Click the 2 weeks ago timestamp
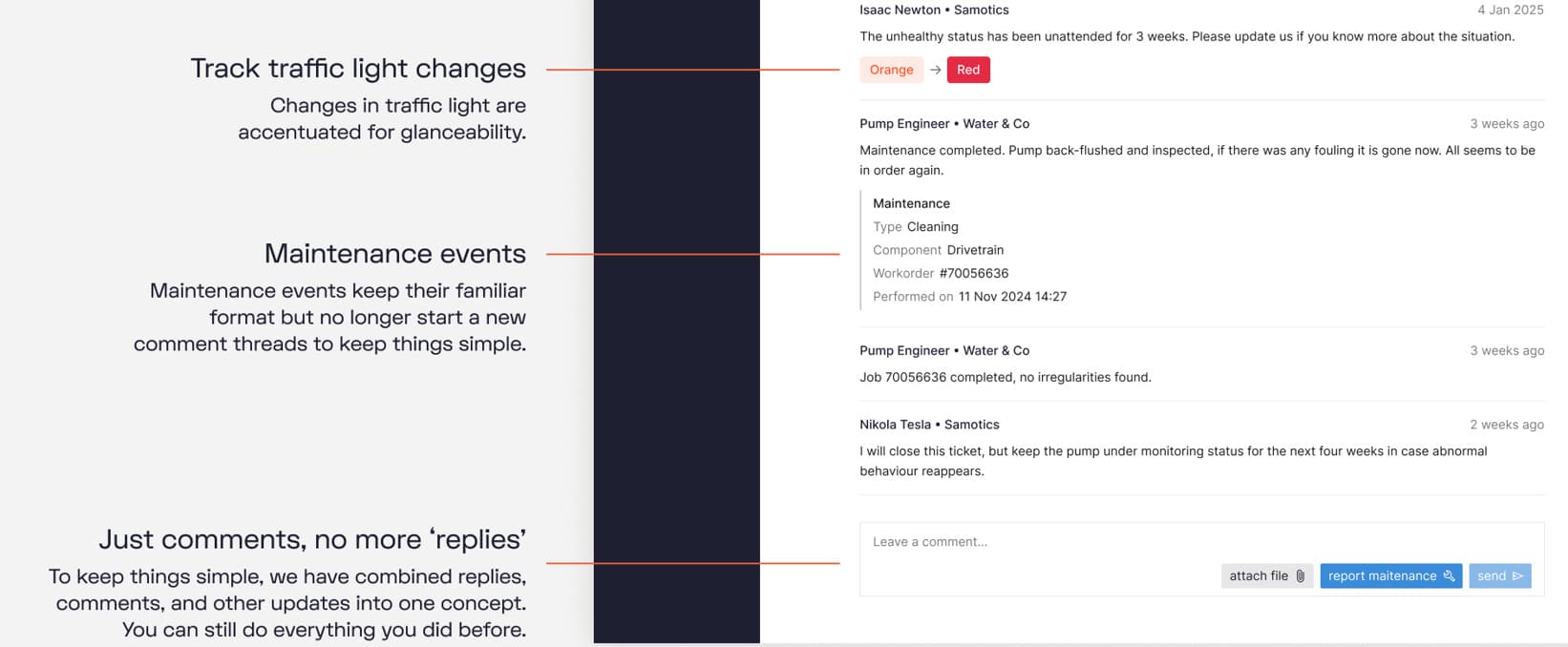1568x647 pixels. pyautogui.click(x=1507, y=425)
